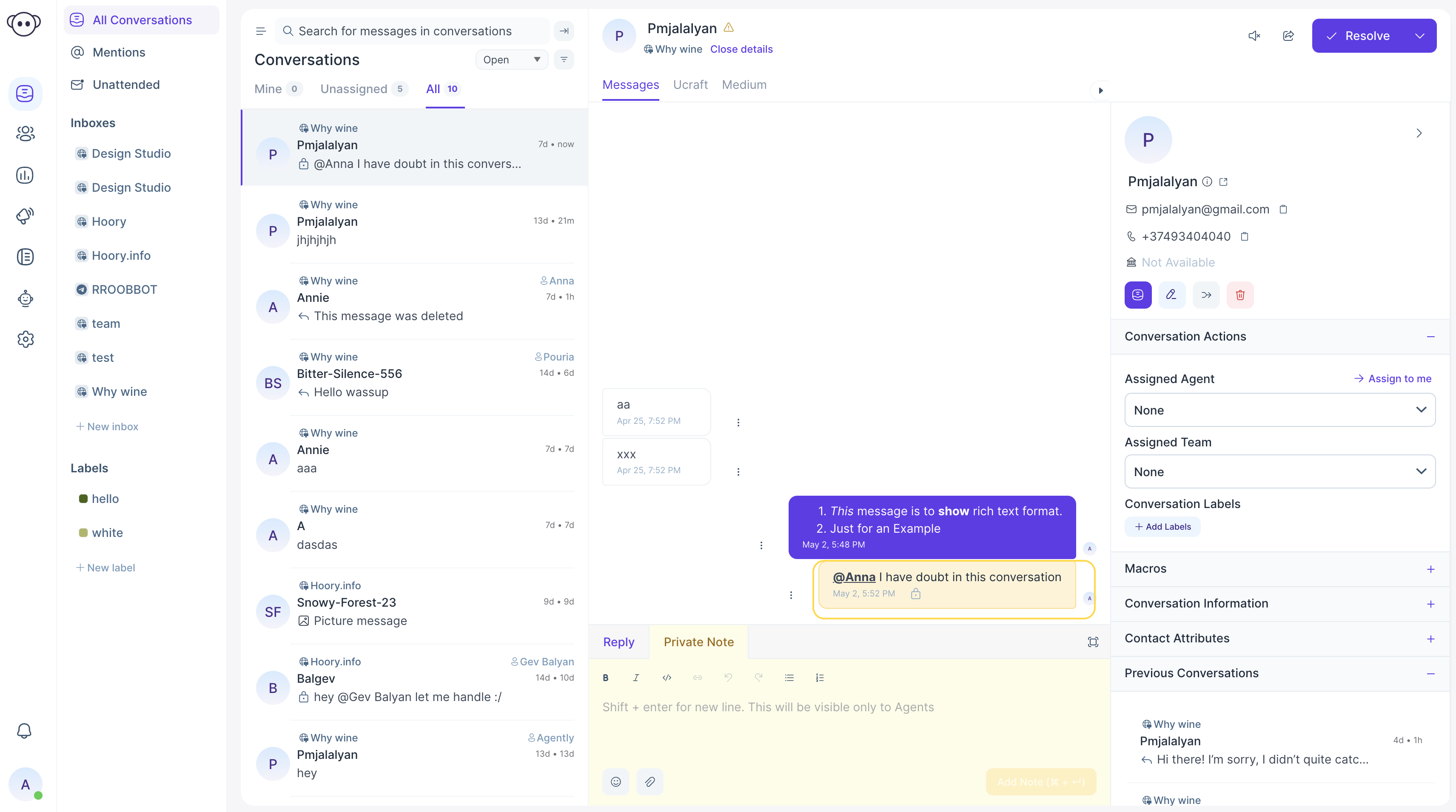Collapse the conversation list panel arrow
Viewport: 1456px width, 812px height.
pyautogui.click(x=564, y=31)
